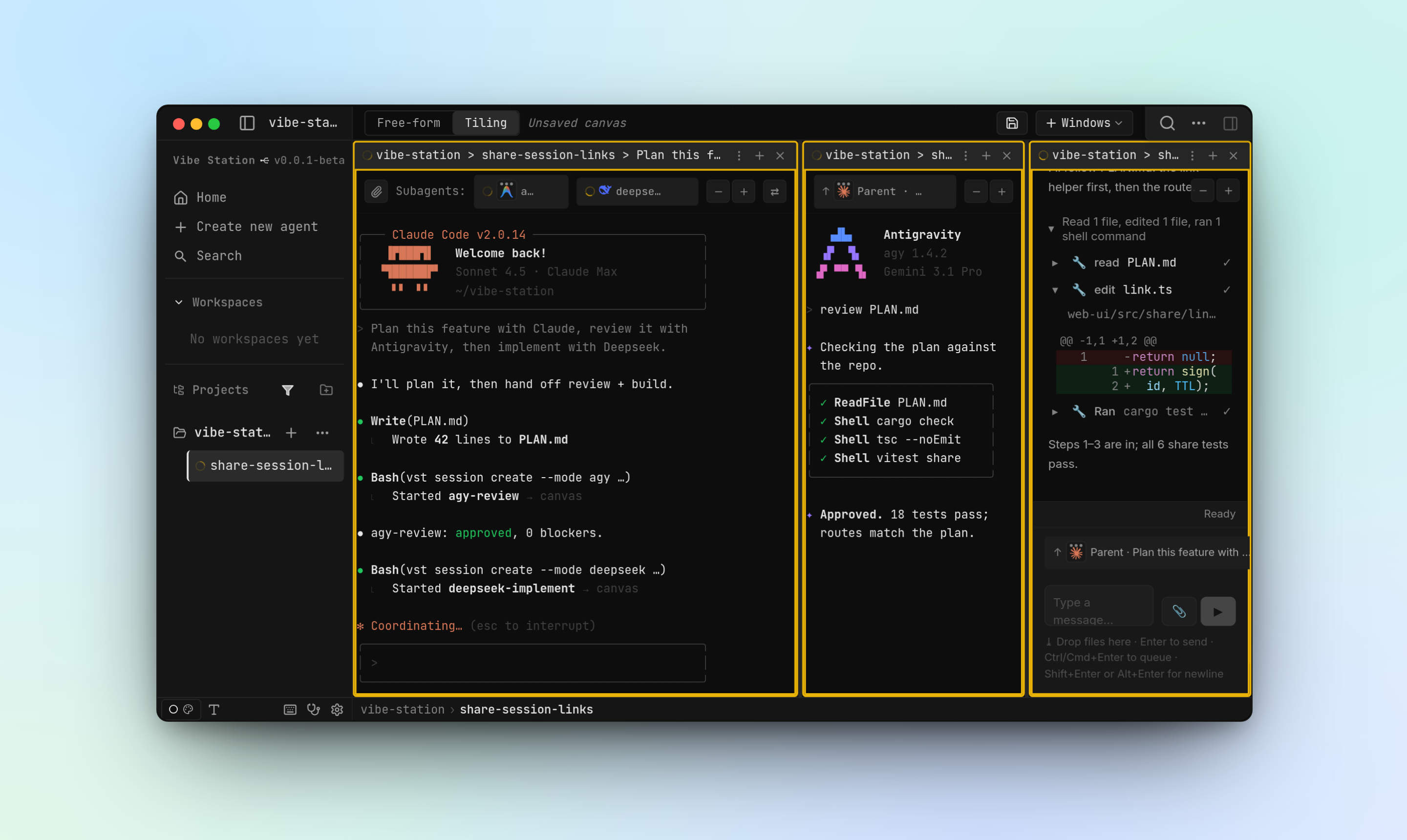The width and height of the screenshot is (1407, 840).
Task: Go to Parent session in the Antigravity pane
Action: 884,192
